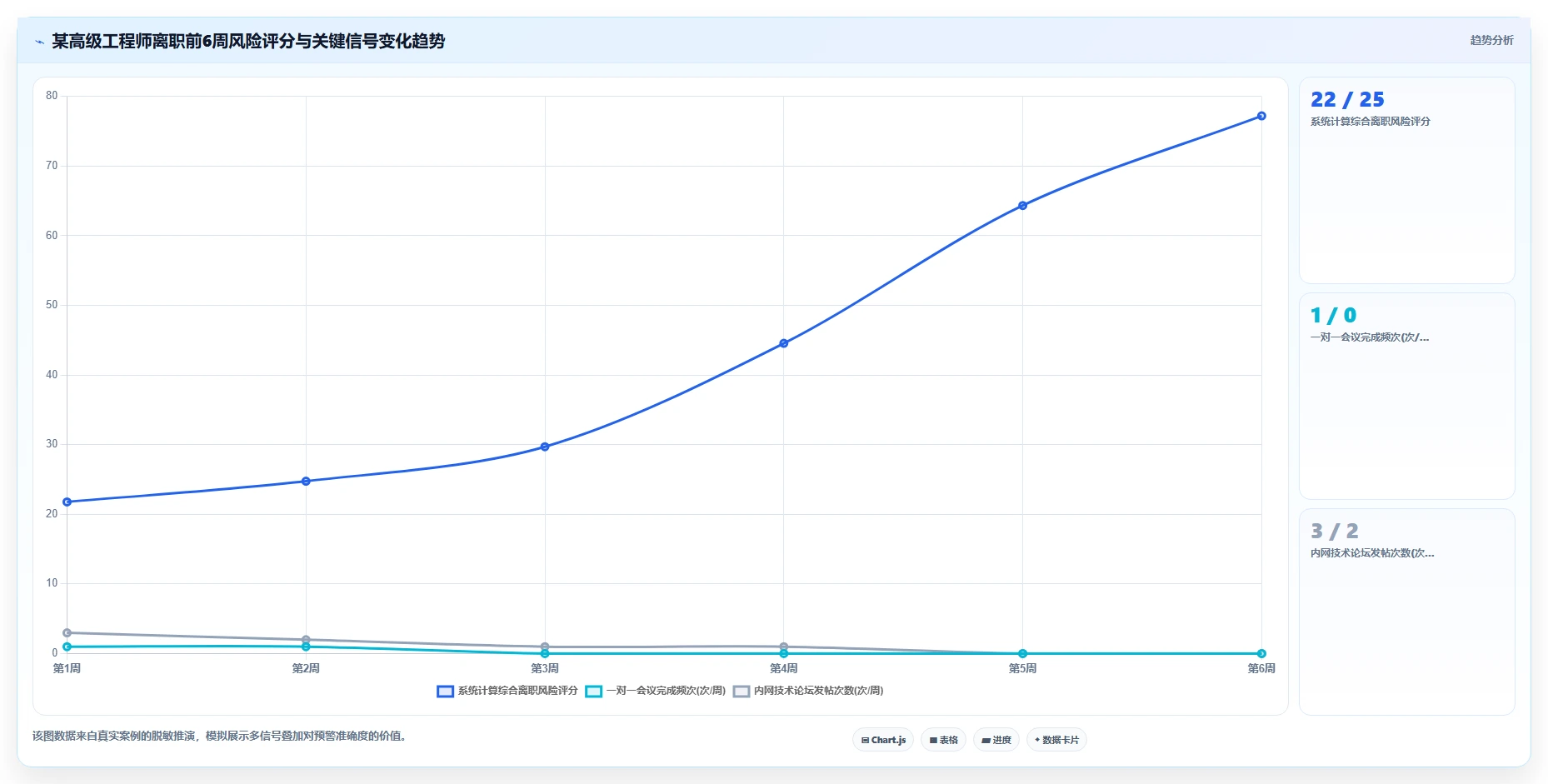This screenshot has width=1548, height=784.
Task: Toggle the blue 系统计算综合离职风险评分 legend swatch
Action: [445, 691]
